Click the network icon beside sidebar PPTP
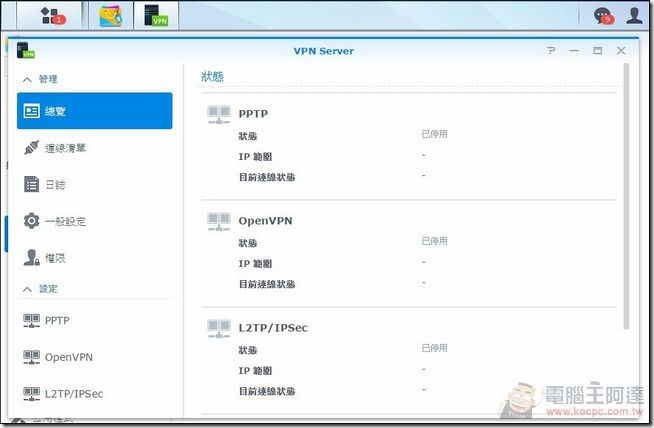The width and height of the screenshot is (654, 428). [32, 320]
